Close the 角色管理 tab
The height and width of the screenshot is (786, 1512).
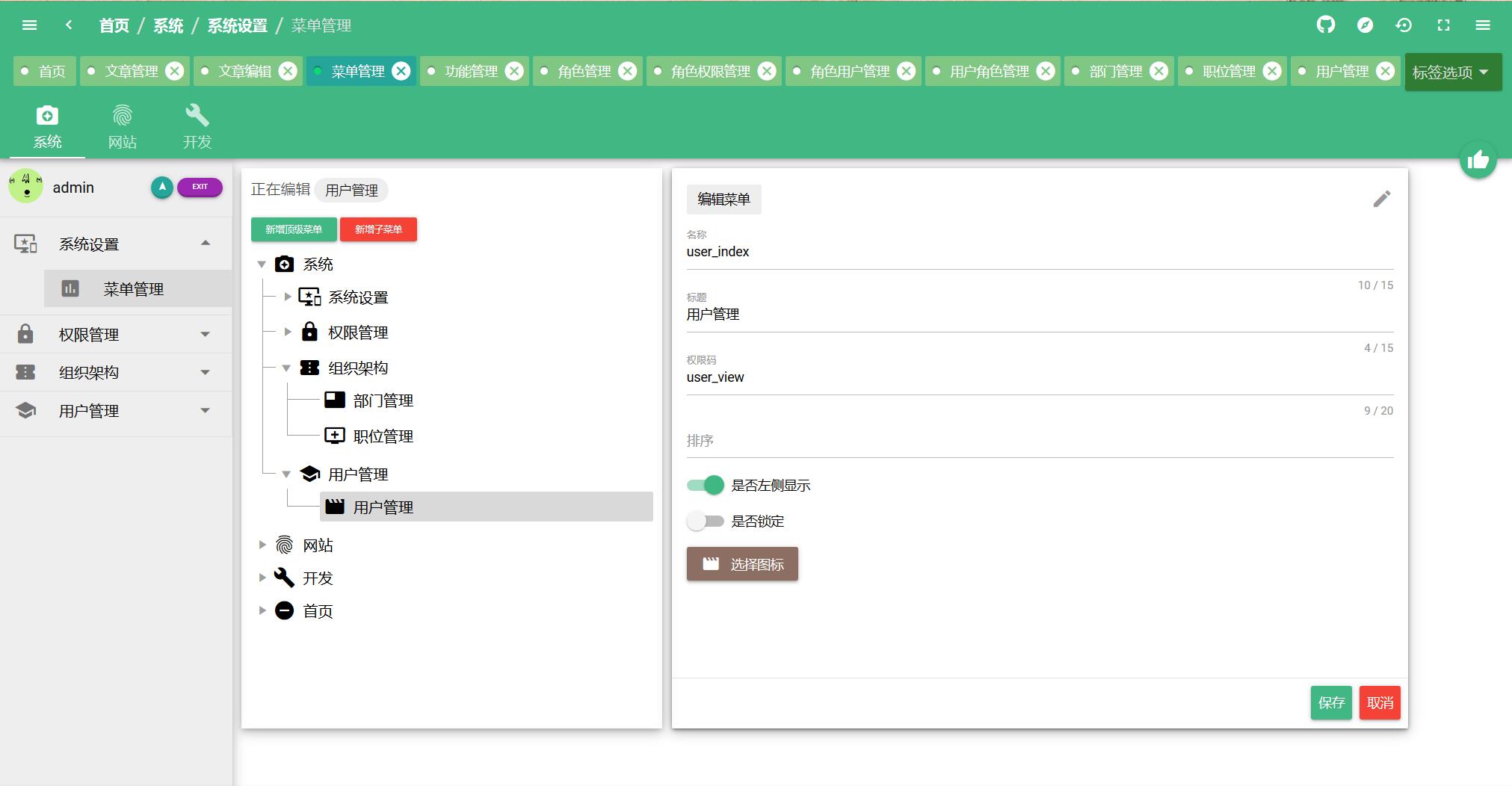tap(628, 71)
